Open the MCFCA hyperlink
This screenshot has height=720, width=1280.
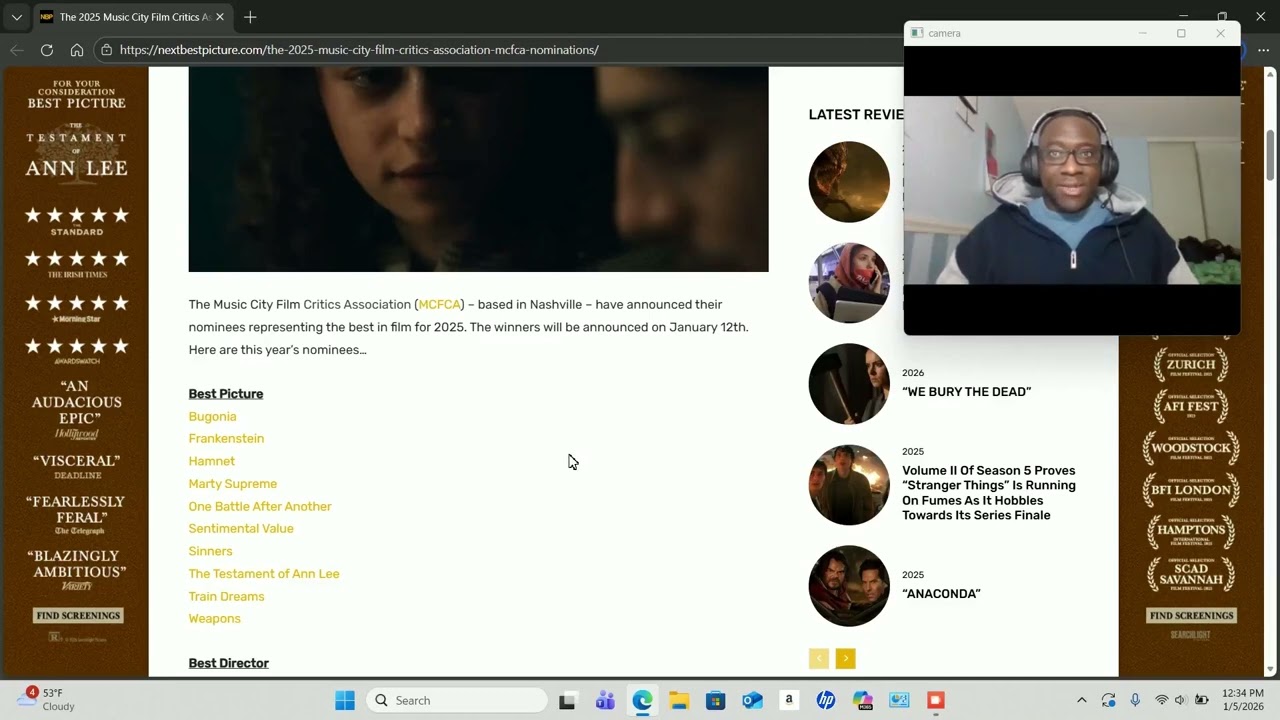[440, 304]
